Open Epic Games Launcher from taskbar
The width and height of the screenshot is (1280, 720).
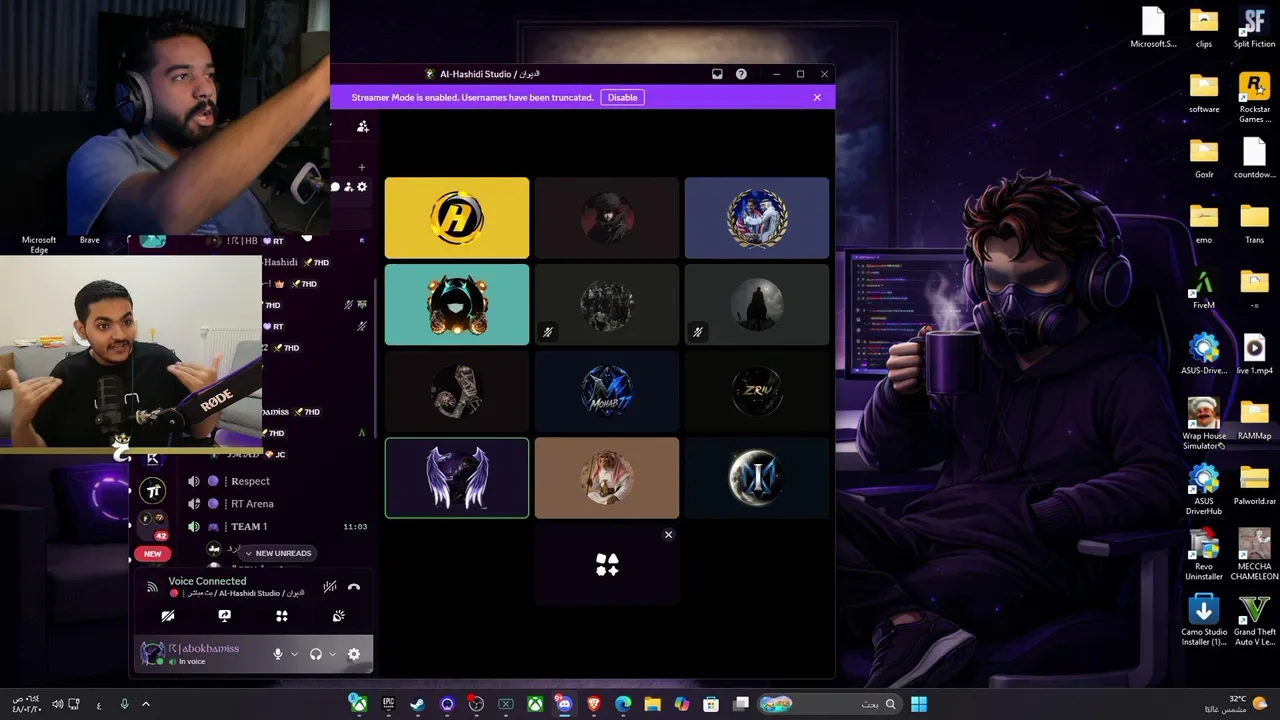point(388,704)
